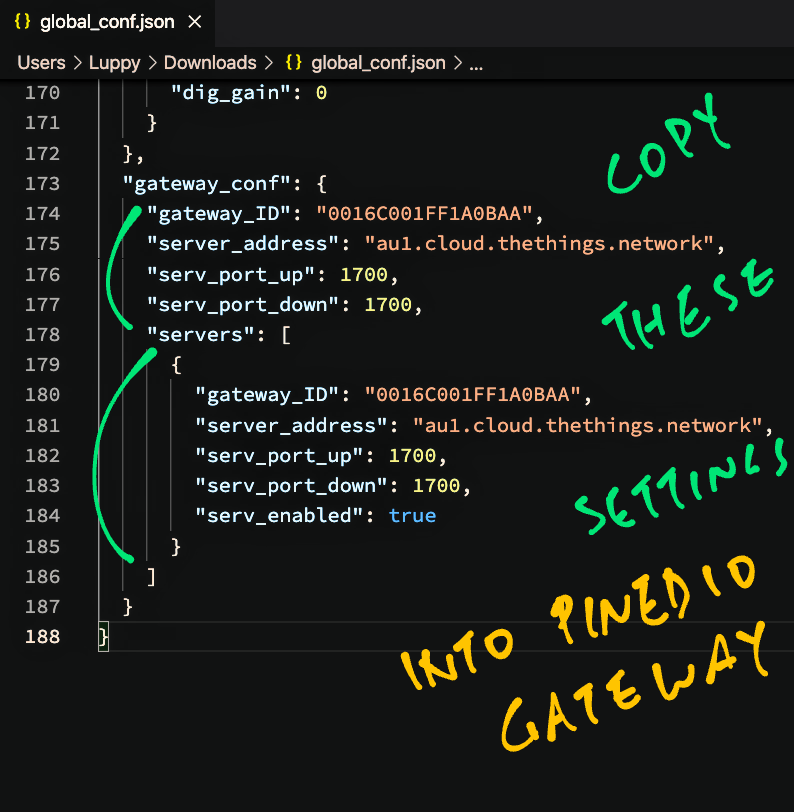
Task: Click global_conf.json in the breadcrumb path
Action: tap(378, 63)
